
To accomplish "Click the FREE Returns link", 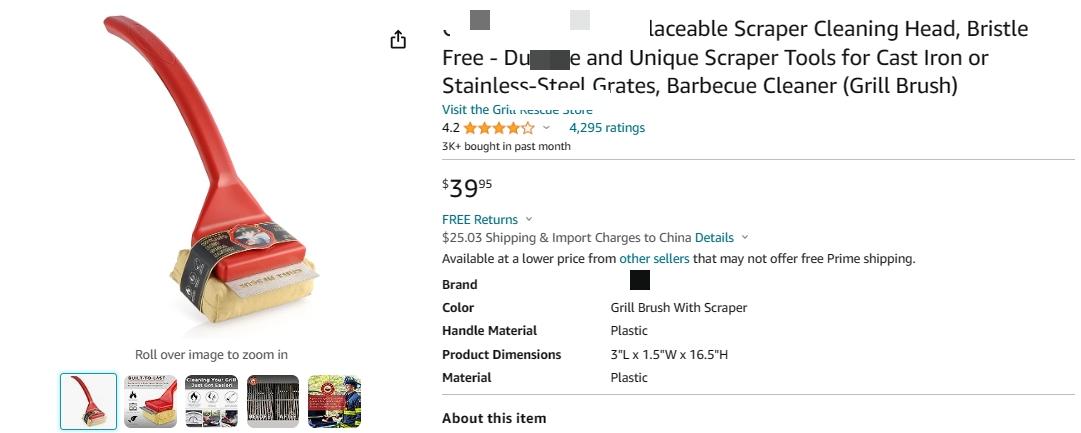I will click(480, 219).
